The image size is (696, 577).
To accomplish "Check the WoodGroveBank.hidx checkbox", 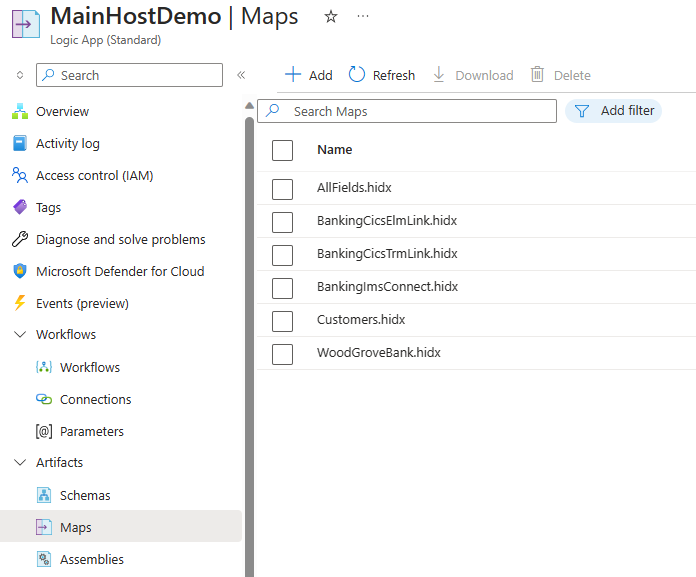I will click(x=282, y=354).
